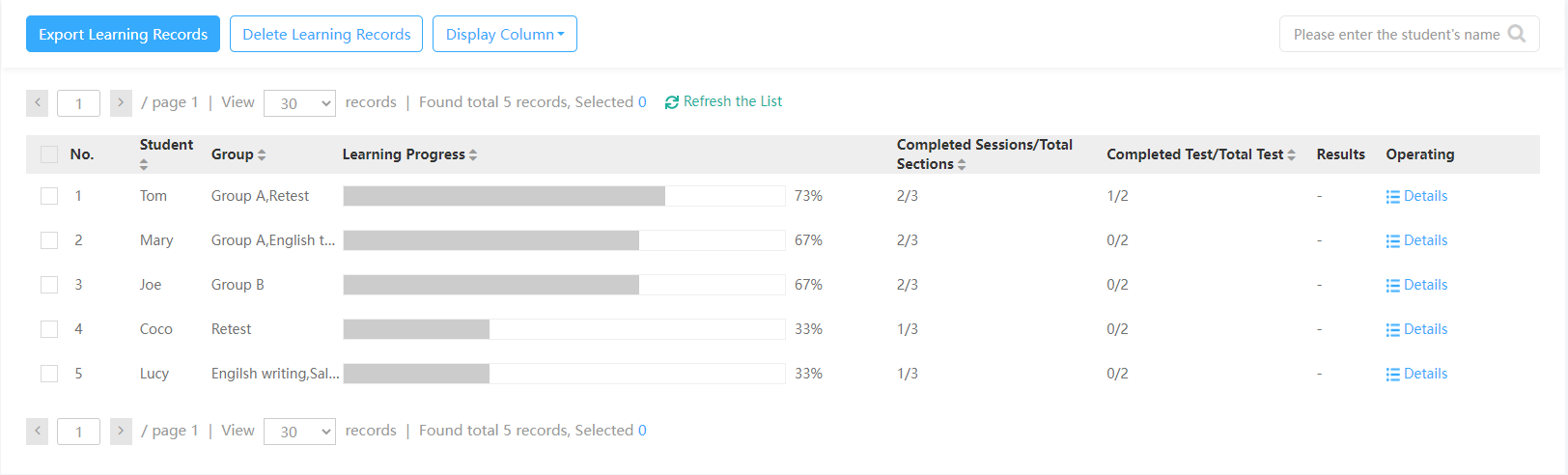The image size is (1568, 475).
Task: Sort the Group column
Action: point(262,154)
